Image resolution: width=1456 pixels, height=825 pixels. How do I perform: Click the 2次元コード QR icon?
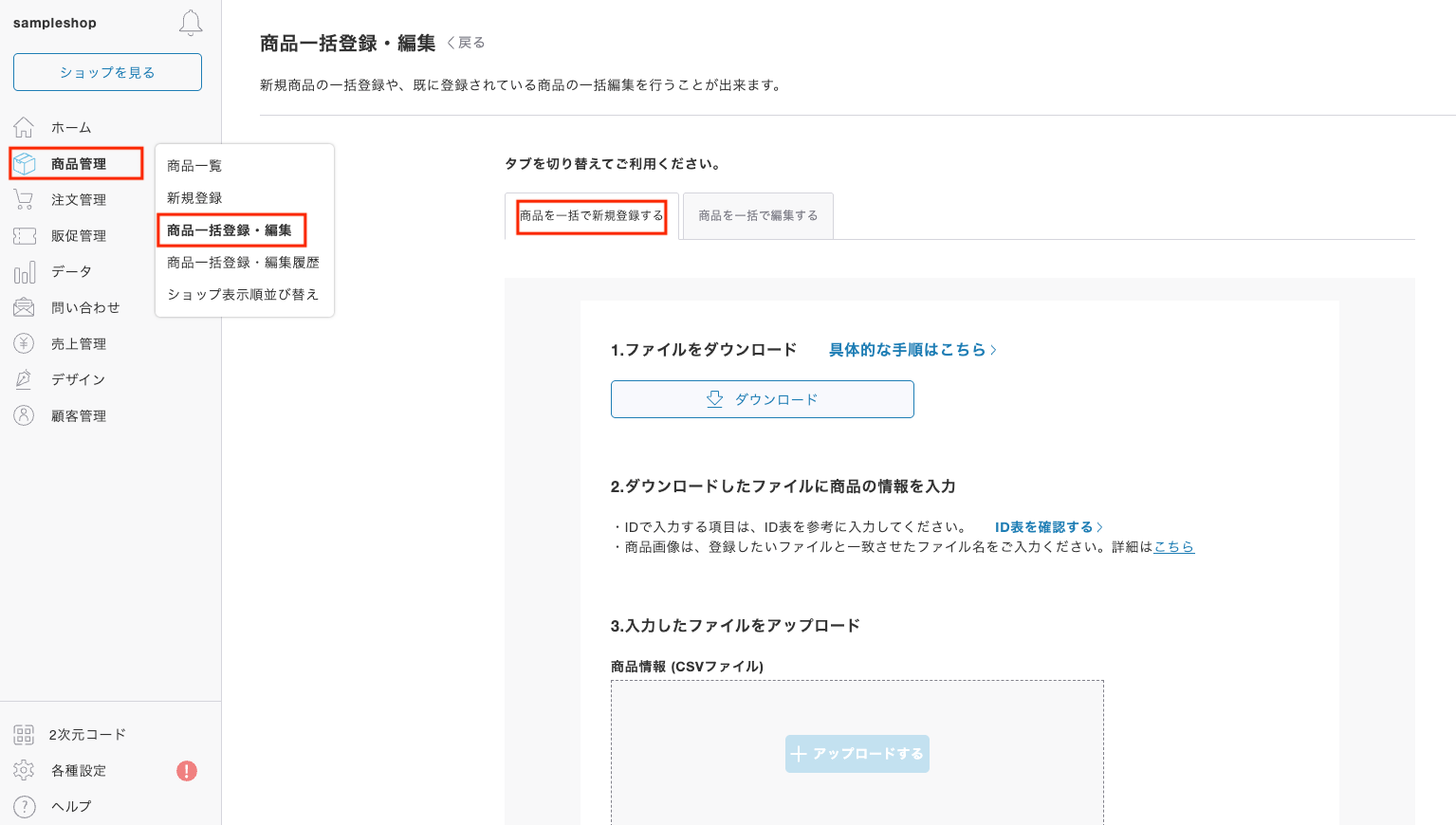point(24,734)
